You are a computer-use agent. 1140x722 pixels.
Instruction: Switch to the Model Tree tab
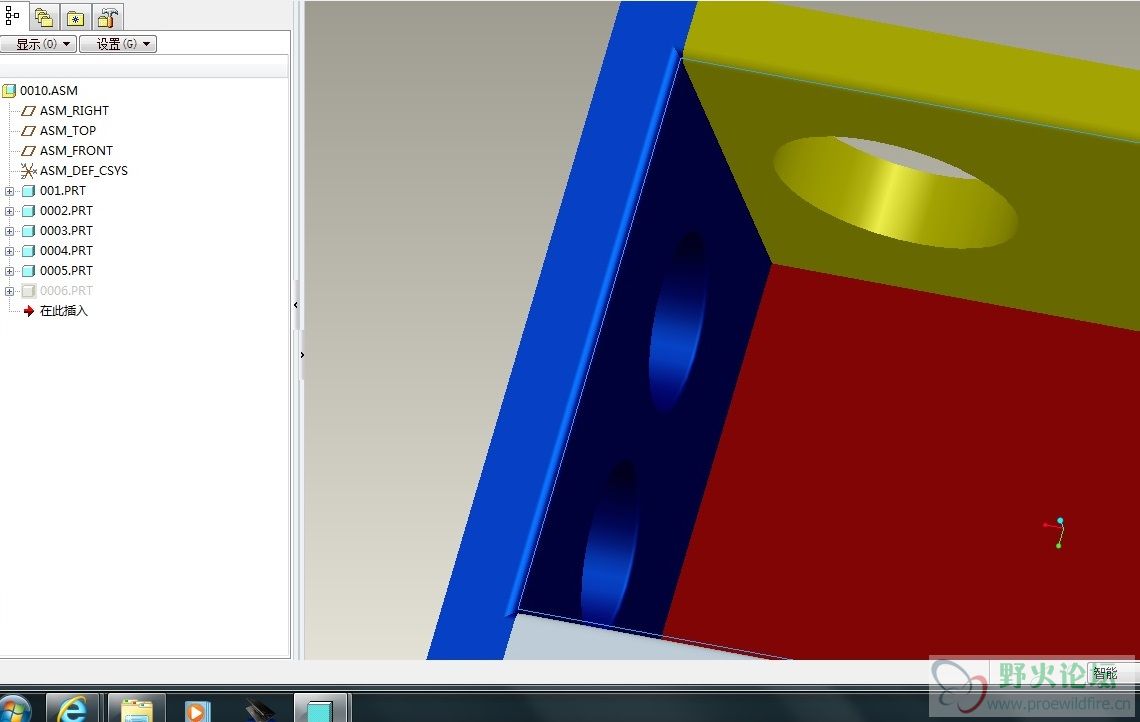pyautogui.click(x=13, y=15)
